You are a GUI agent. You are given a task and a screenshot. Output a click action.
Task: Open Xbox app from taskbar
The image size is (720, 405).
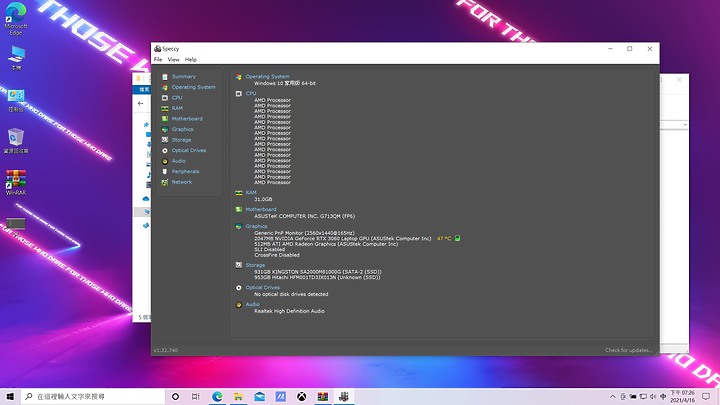301,396
